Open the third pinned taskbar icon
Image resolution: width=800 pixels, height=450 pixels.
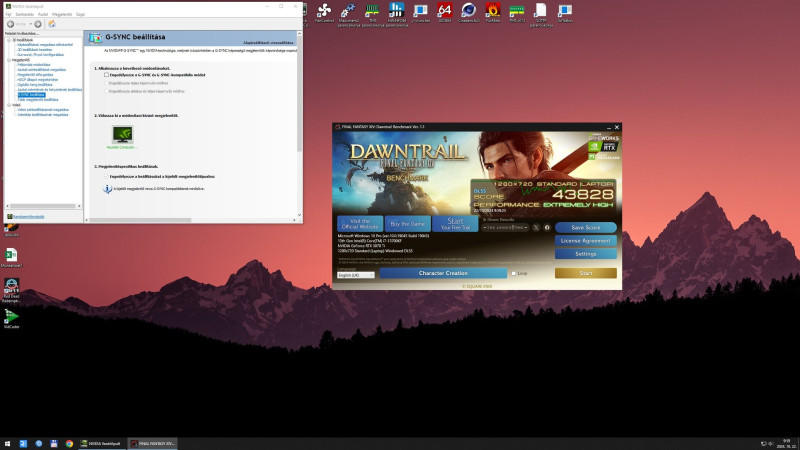click(x=38, y=444)
